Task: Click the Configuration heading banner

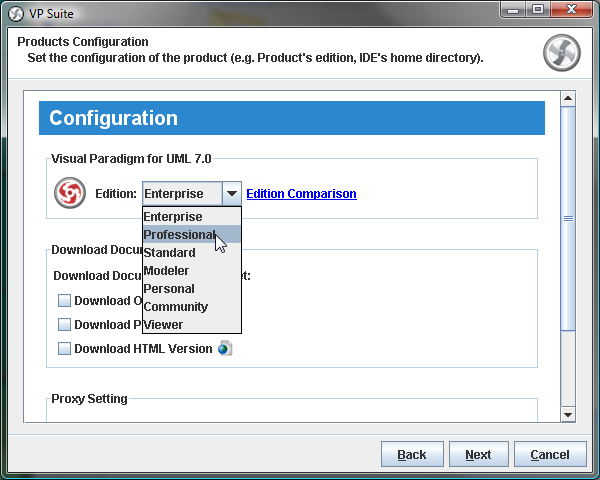Action: pyautogui.click(x=292, y=118)
